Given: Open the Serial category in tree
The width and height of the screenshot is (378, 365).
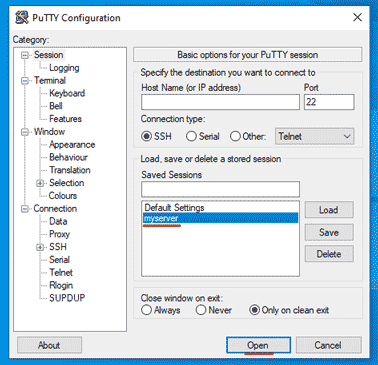Looking at the screenshot, I should point(59,259).
